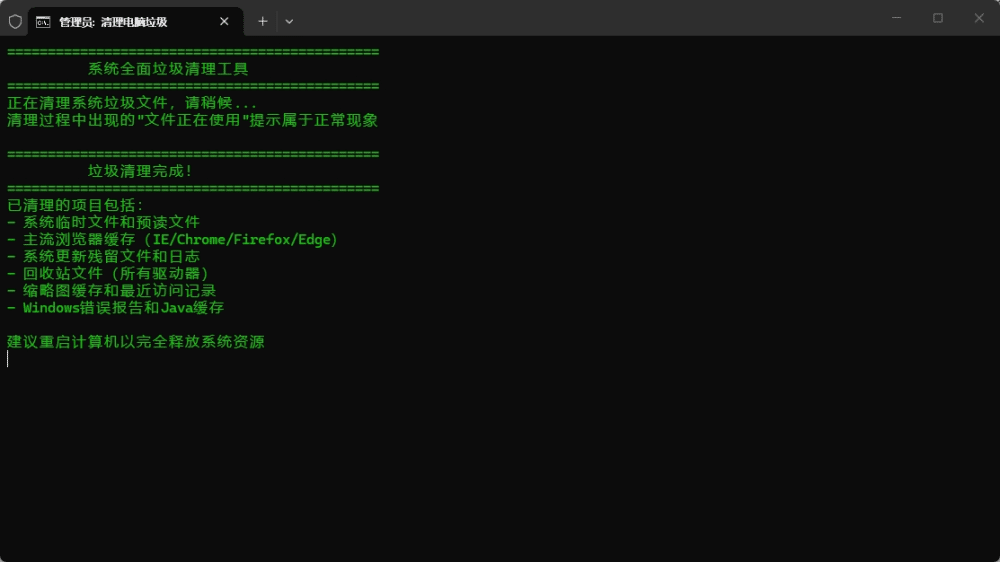Screen dimensions: 1000x562
Task: Close the "清理电脑垃圾" tab
Action: pos(224,21)
